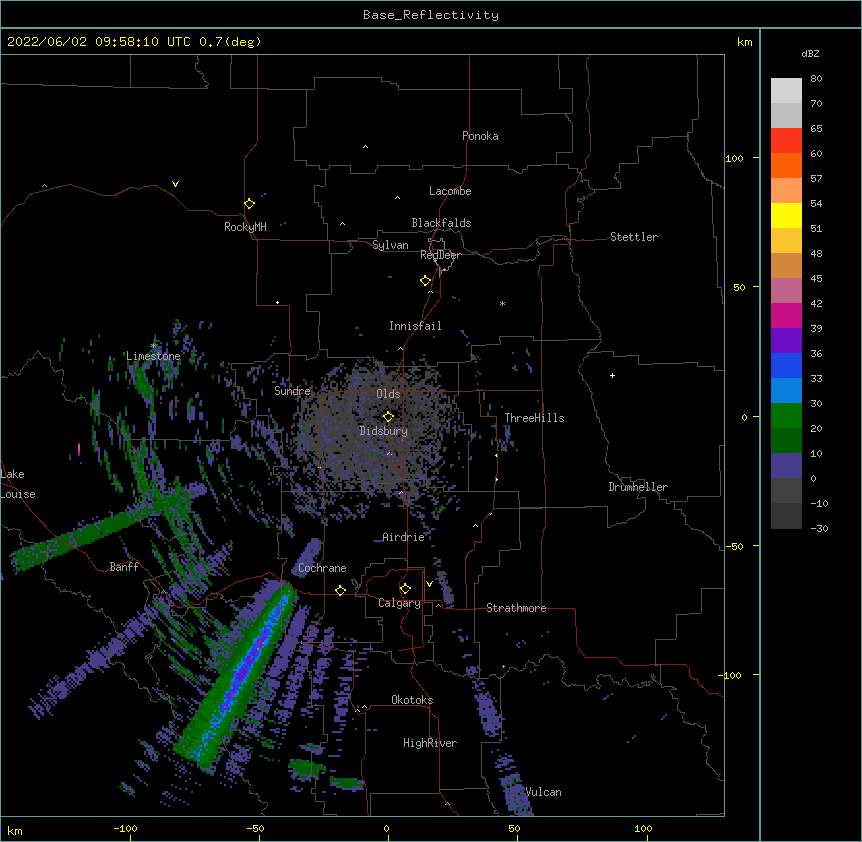The image size is (862, 842).
Task: Click the orange 60 dBZ legend swatch
Action: [x=786, y=165]
